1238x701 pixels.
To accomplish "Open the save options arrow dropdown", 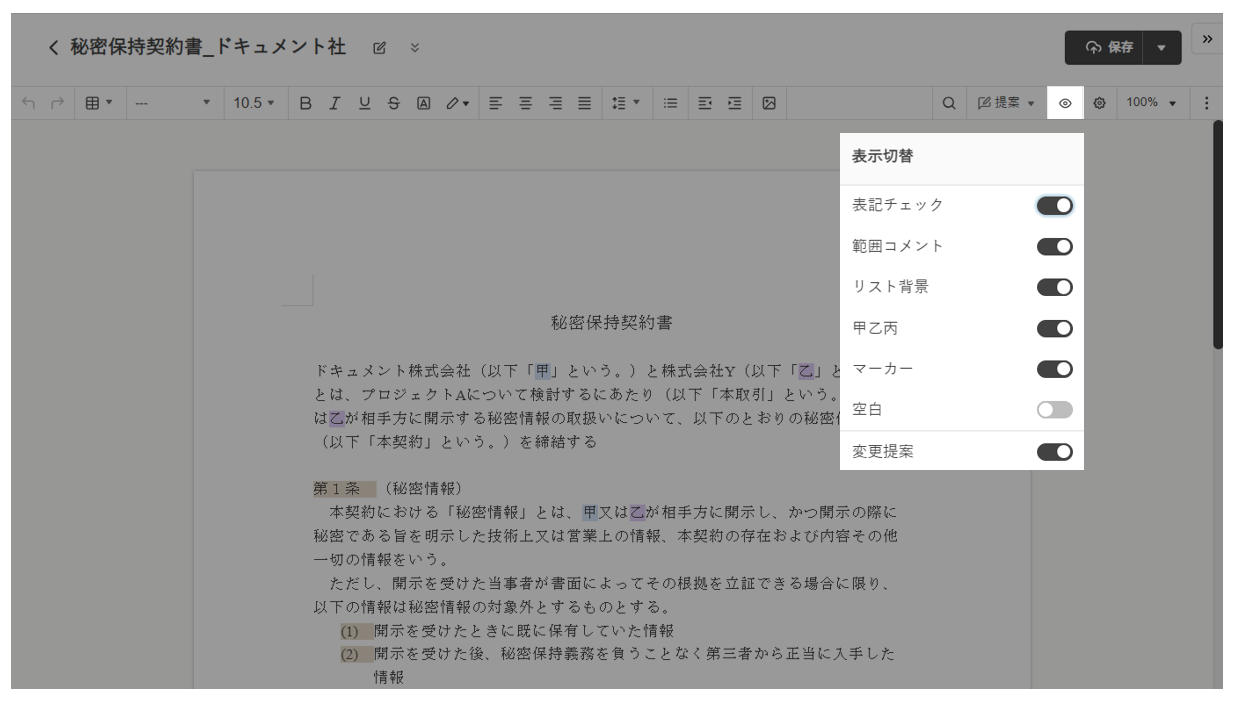I will 1161,47.
